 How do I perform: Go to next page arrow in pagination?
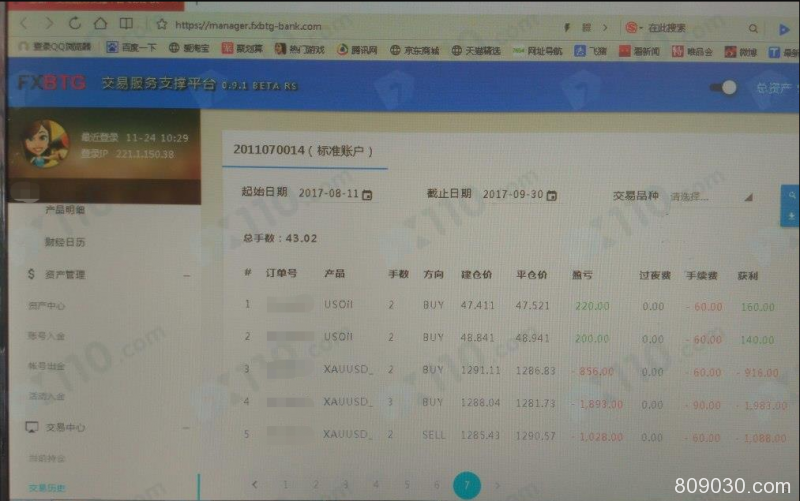click(x=497, y=485)
